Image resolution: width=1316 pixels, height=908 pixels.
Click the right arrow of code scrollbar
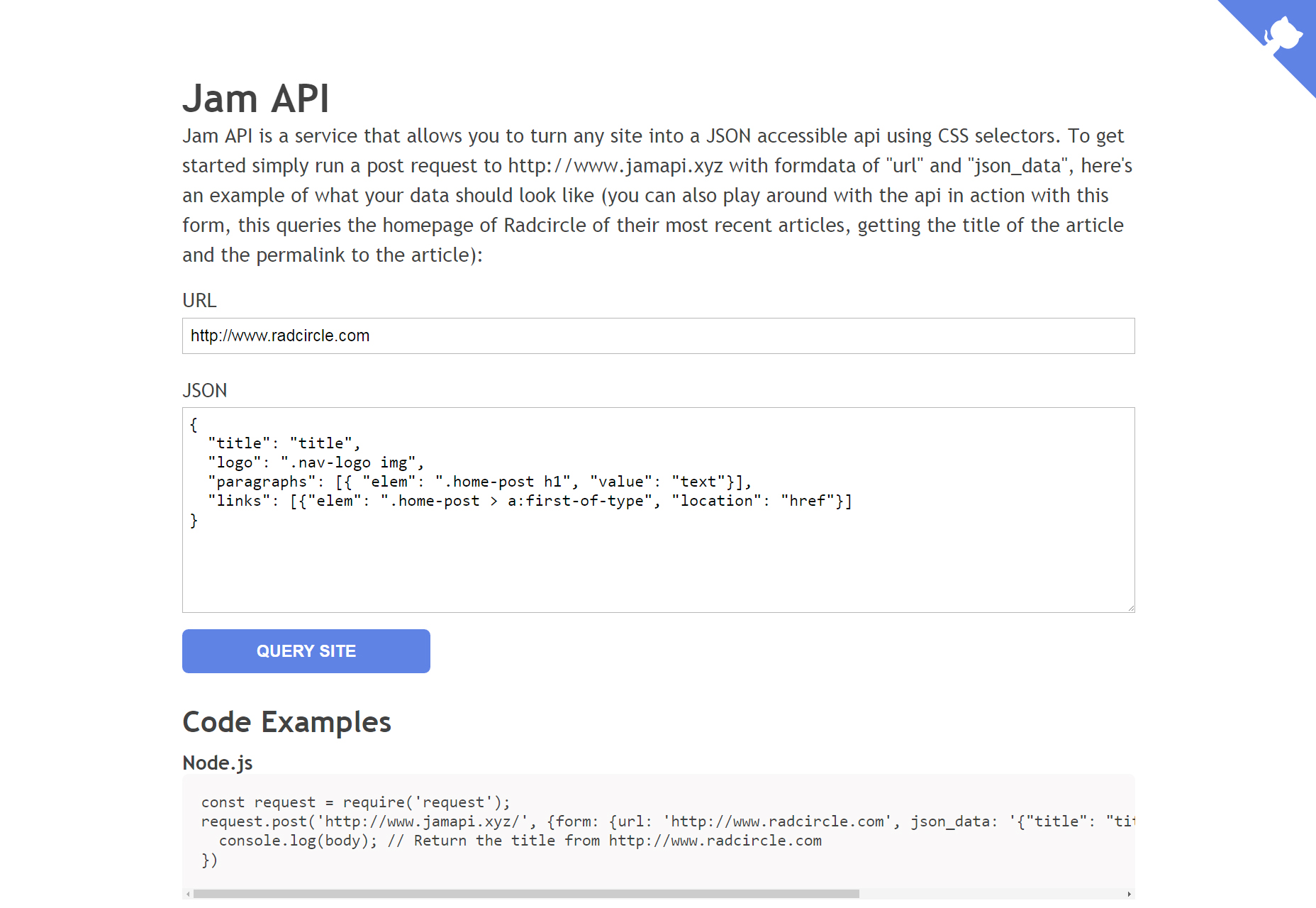[1129, 894]
